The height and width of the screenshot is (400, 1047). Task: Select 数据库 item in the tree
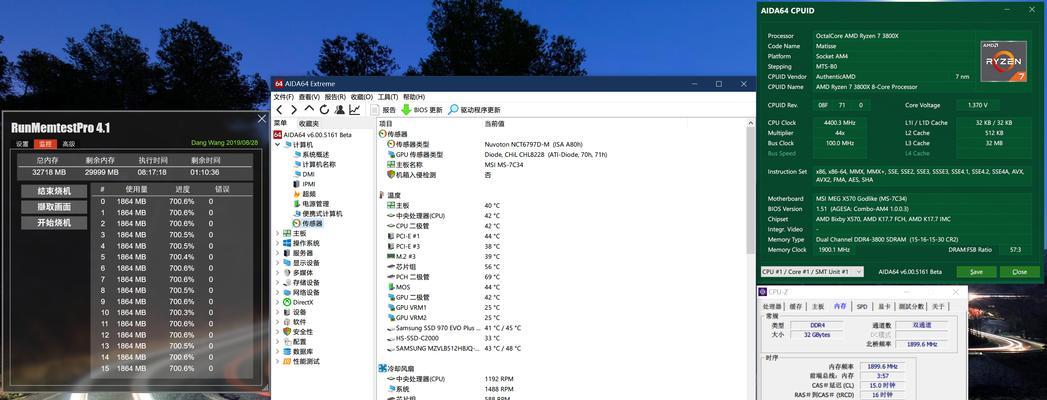tap(298, 351)
